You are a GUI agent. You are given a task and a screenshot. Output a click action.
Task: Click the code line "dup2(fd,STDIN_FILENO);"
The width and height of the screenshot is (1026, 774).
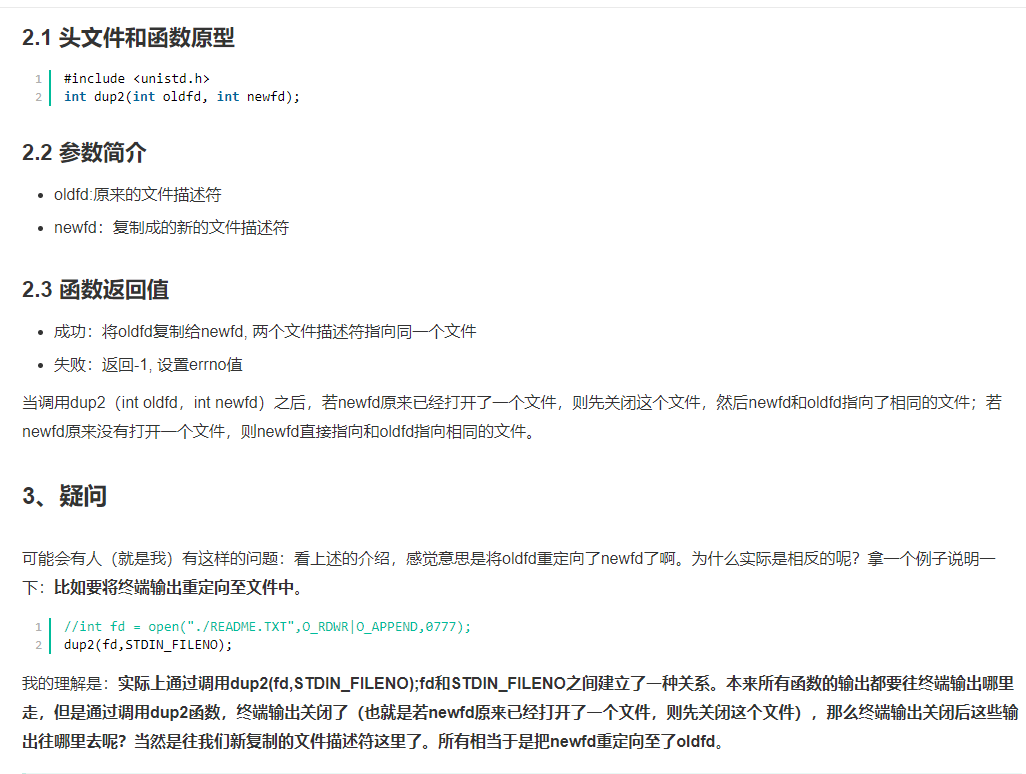(148, 645)
